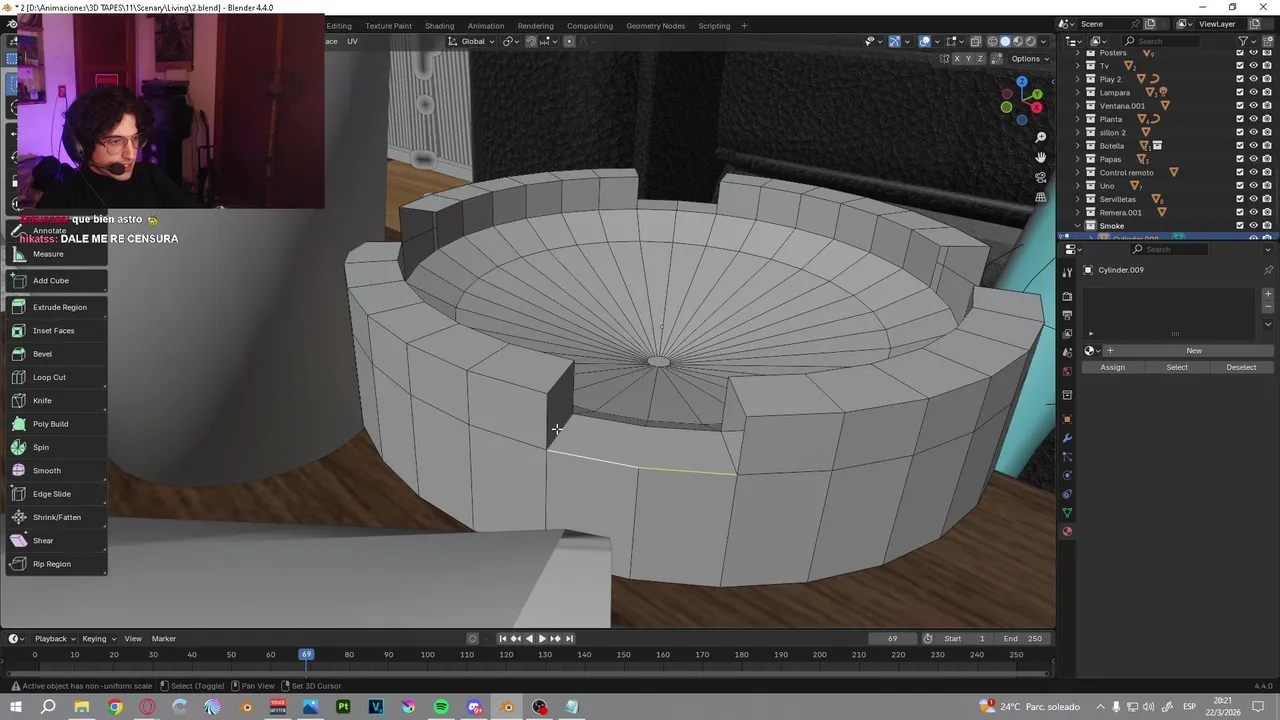Screen dimensions: 1280x720
Task: Open the Global transform orientation dropdown
Action: coord(472,41)
